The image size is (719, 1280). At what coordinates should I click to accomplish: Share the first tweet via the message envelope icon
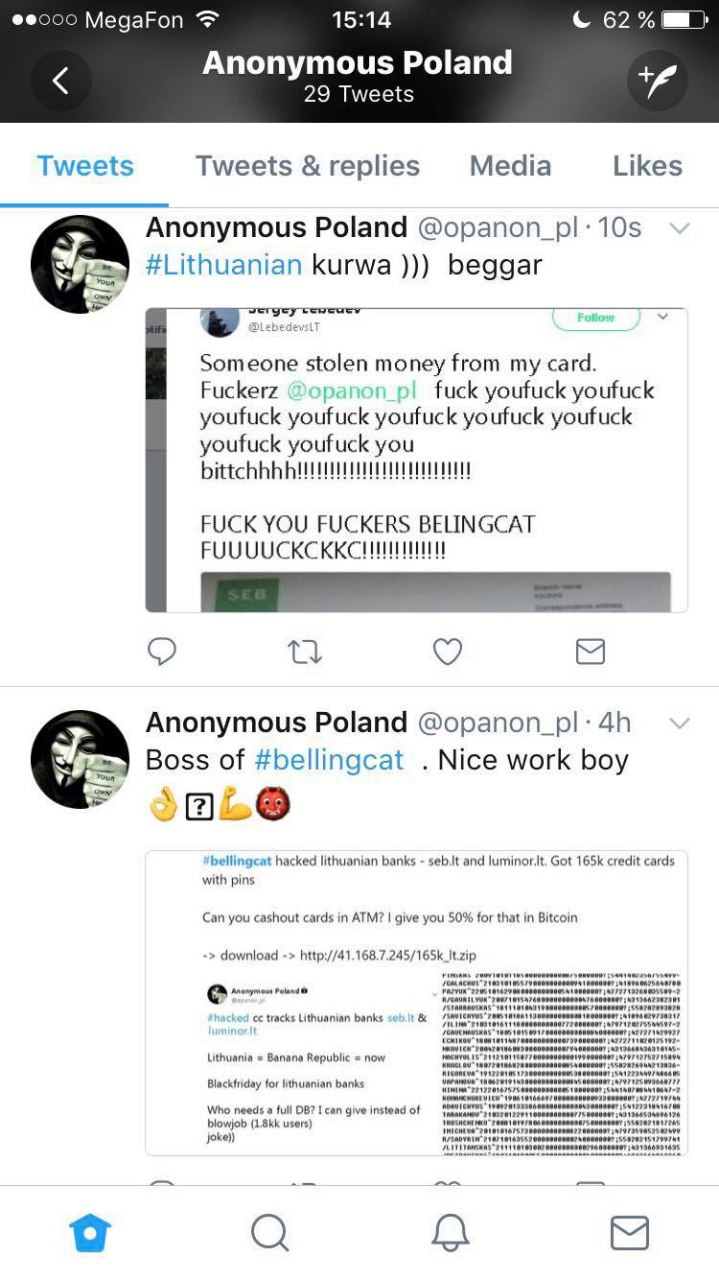point(590,652)
